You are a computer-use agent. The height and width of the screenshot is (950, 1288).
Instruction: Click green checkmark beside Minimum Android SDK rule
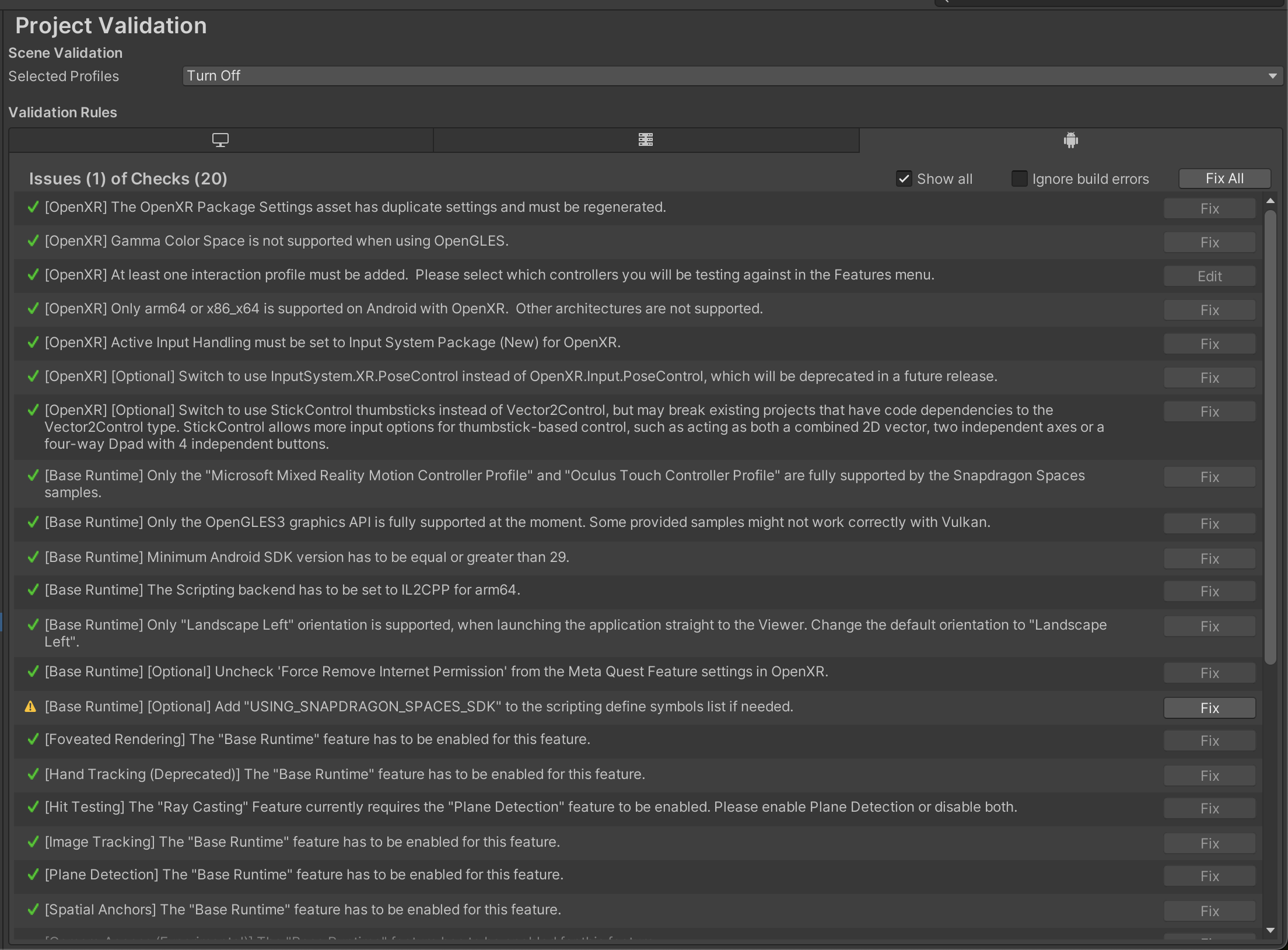[33, 557]
